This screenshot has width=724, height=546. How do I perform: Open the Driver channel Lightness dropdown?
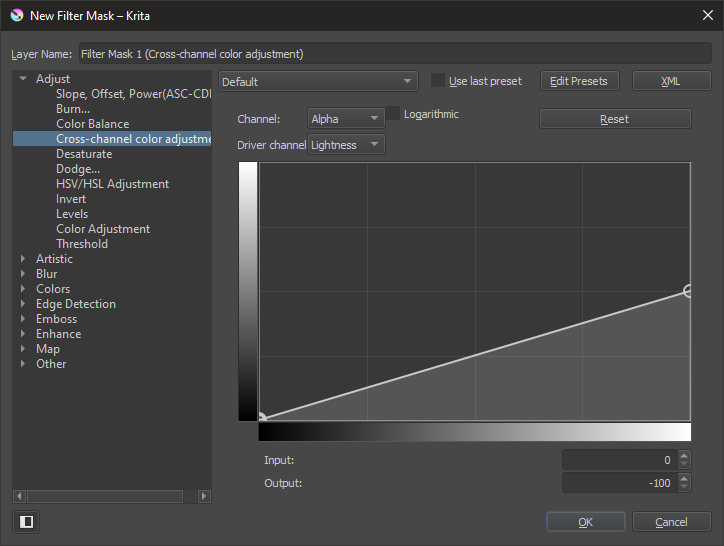tap(346, 145)
